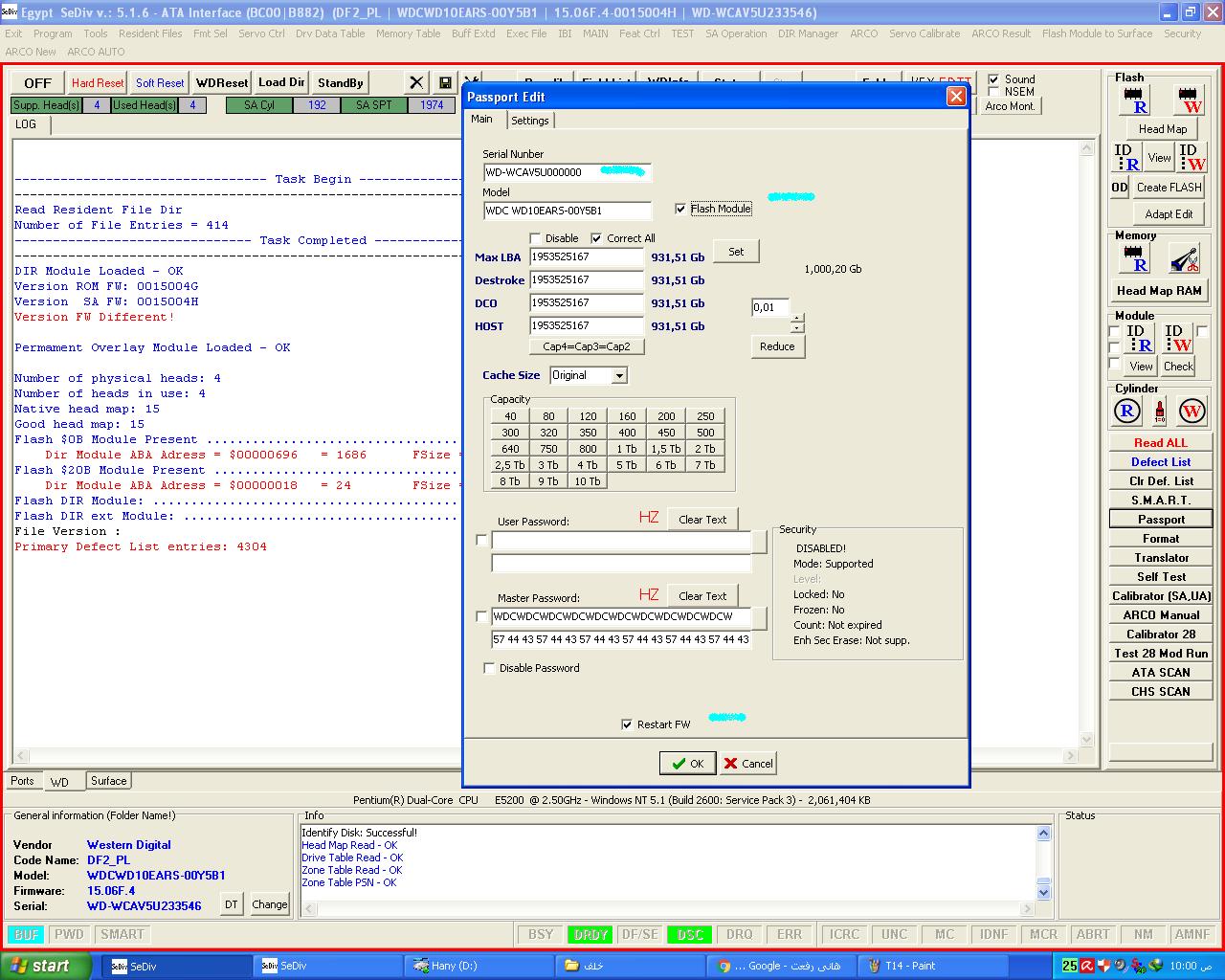This screenshot has width=1225, height=980.
Task: Click the BUF status indicator
Action: tap(27, 934)
